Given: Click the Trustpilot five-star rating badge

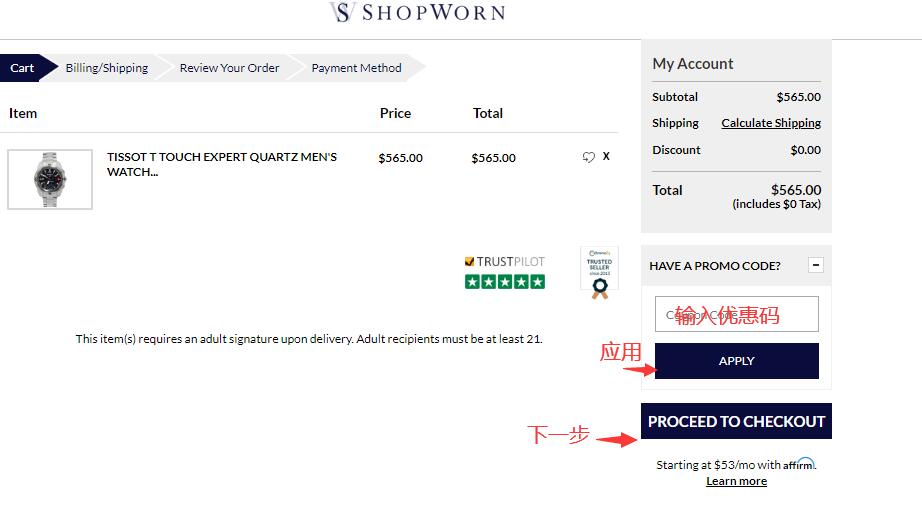Looking at the screenshot, I should click(x=505, y=282).
